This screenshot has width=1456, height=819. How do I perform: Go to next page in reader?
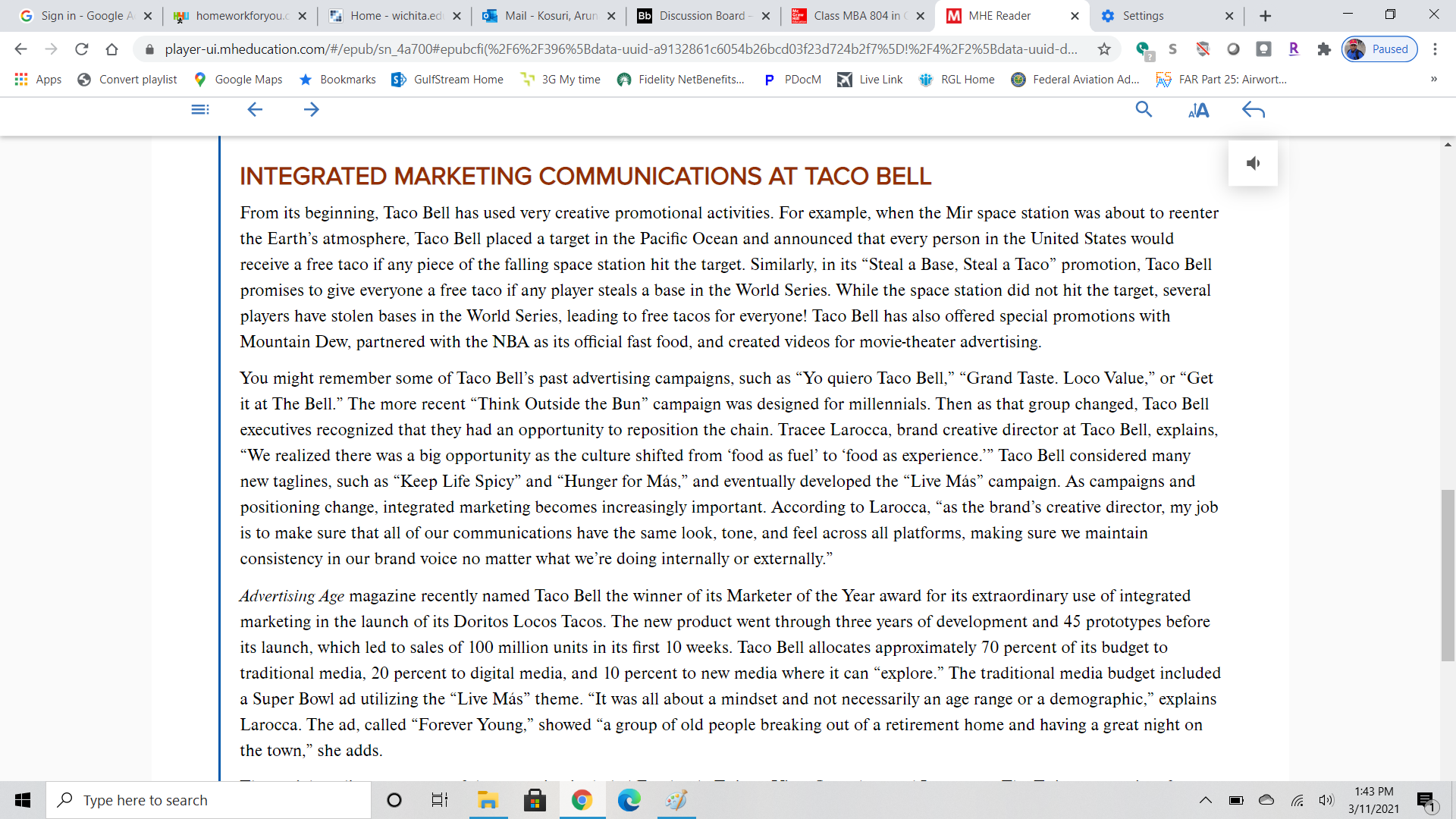(x=311, y=110)
